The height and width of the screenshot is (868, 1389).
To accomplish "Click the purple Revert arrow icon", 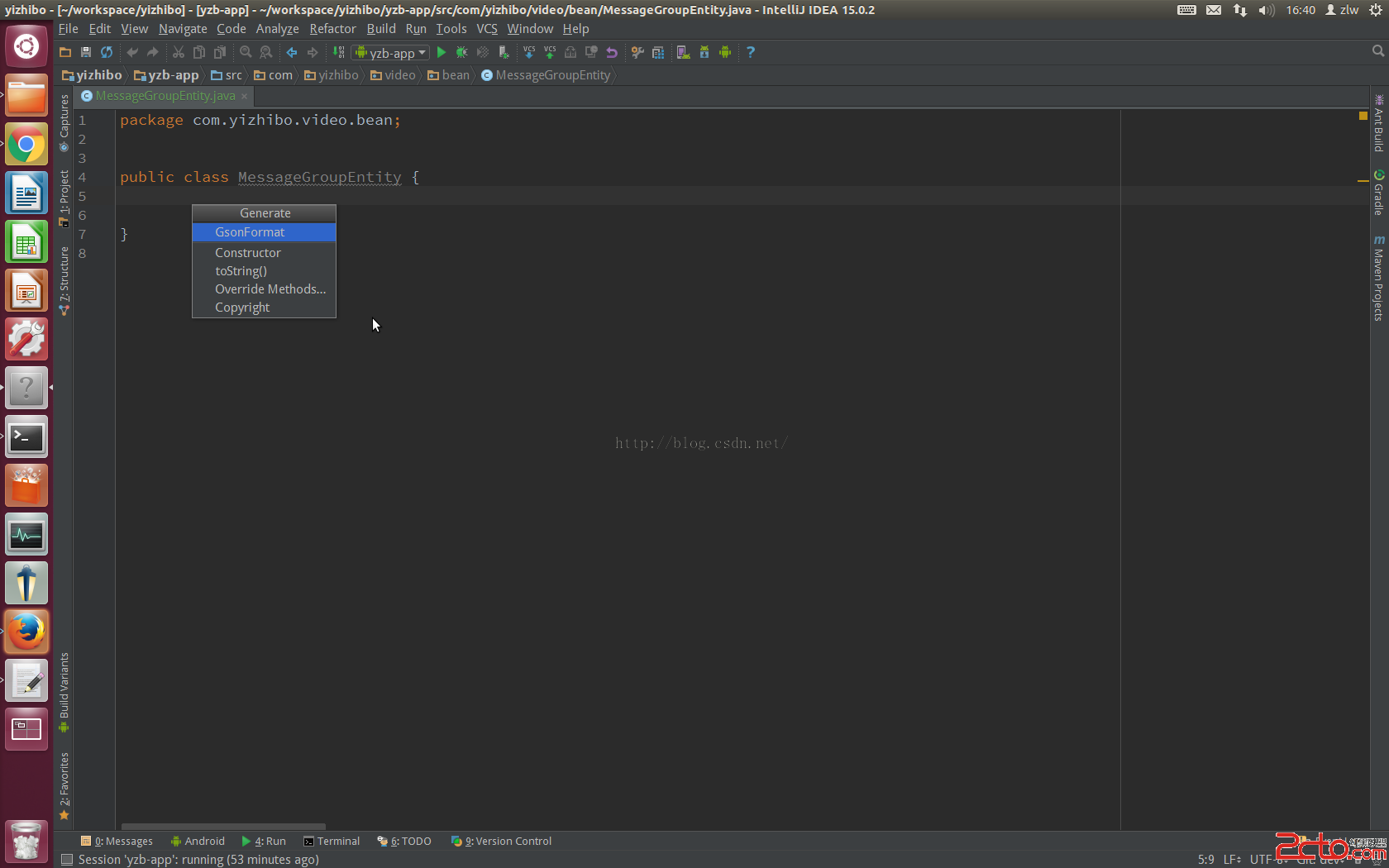I will coord(612,52).
